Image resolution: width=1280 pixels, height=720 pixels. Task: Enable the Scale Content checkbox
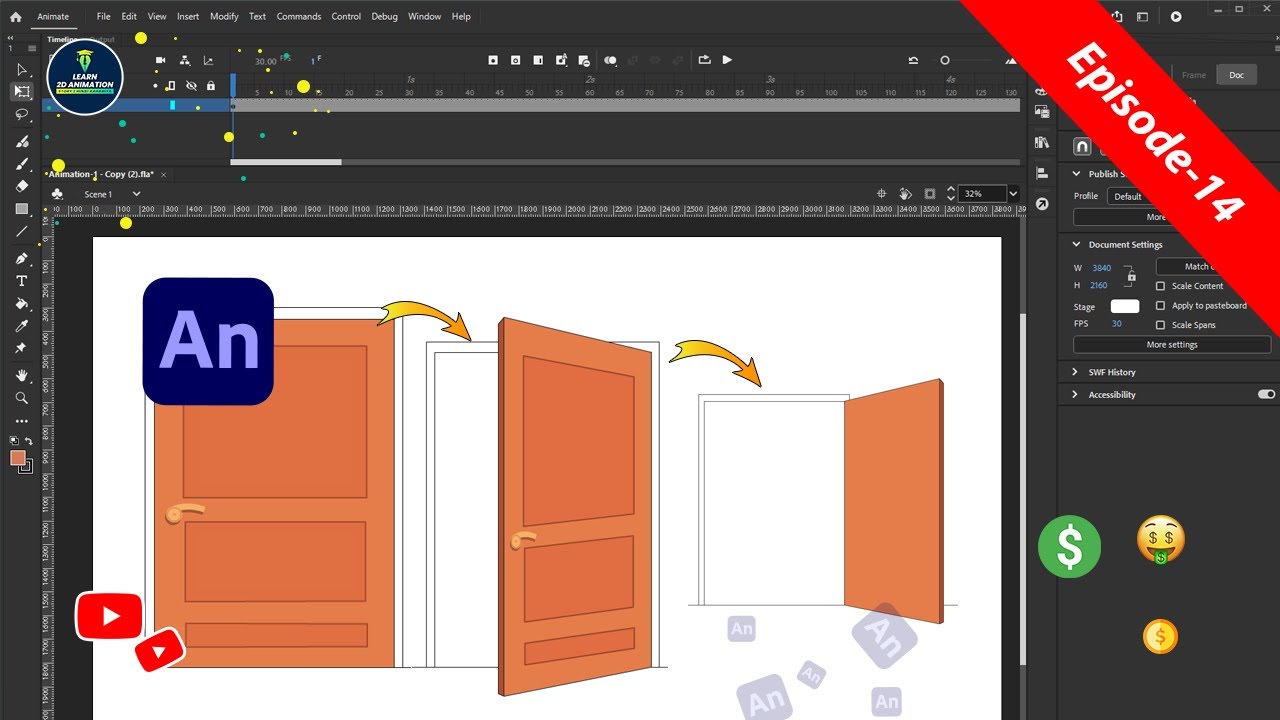(x=1161, y=286)
